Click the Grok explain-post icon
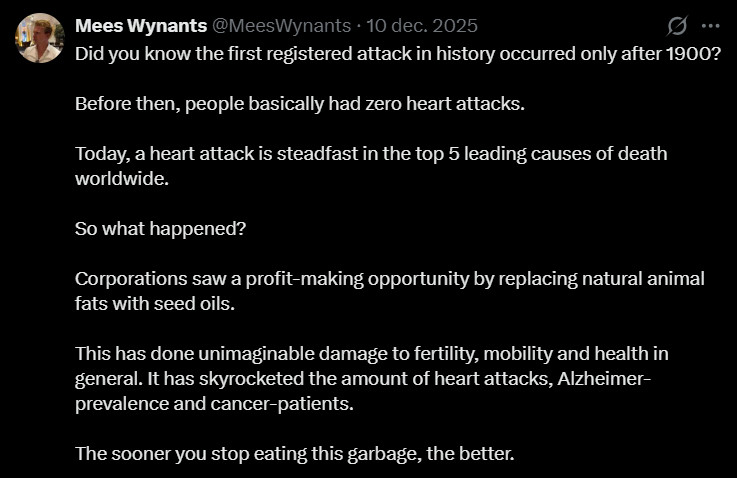This screenshot has width=737, height=478. click(677, 25)
